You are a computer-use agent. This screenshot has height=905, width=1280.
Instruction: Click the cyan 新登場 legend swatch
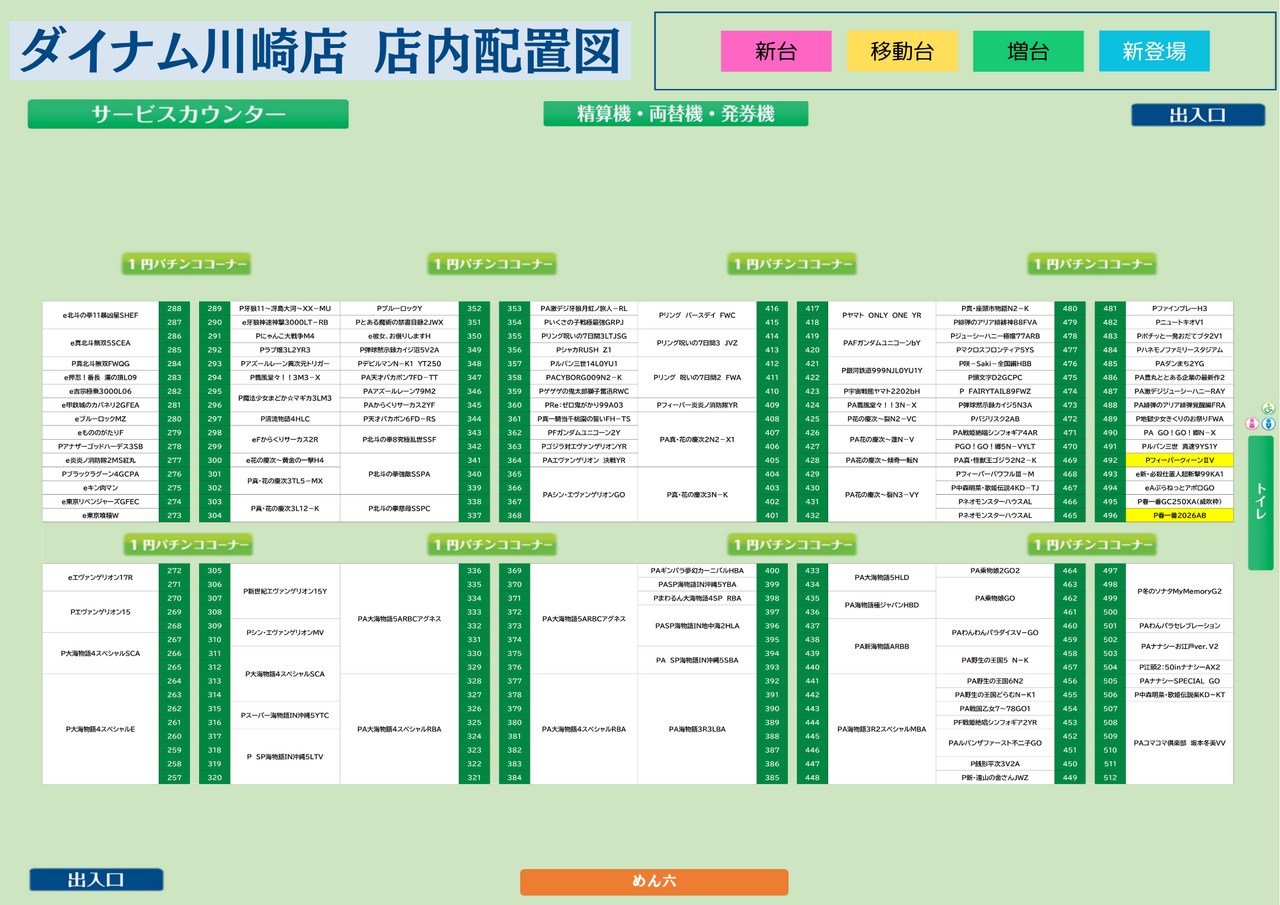point(1154,51)
